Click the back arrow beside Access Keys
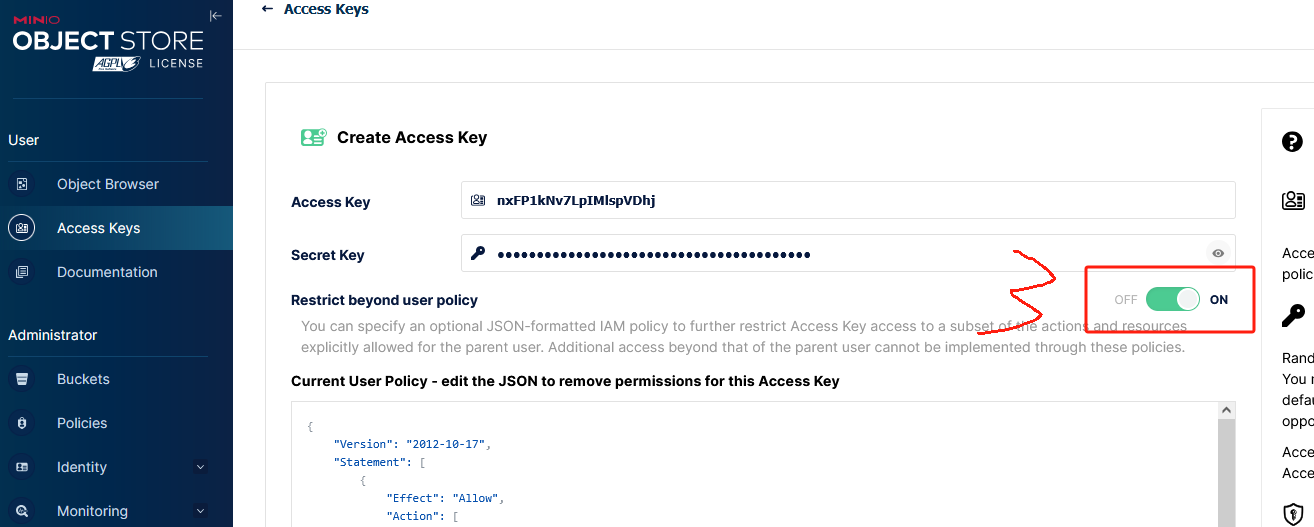The width and height of the screenshot is (1314, 527). pos(267,9)
